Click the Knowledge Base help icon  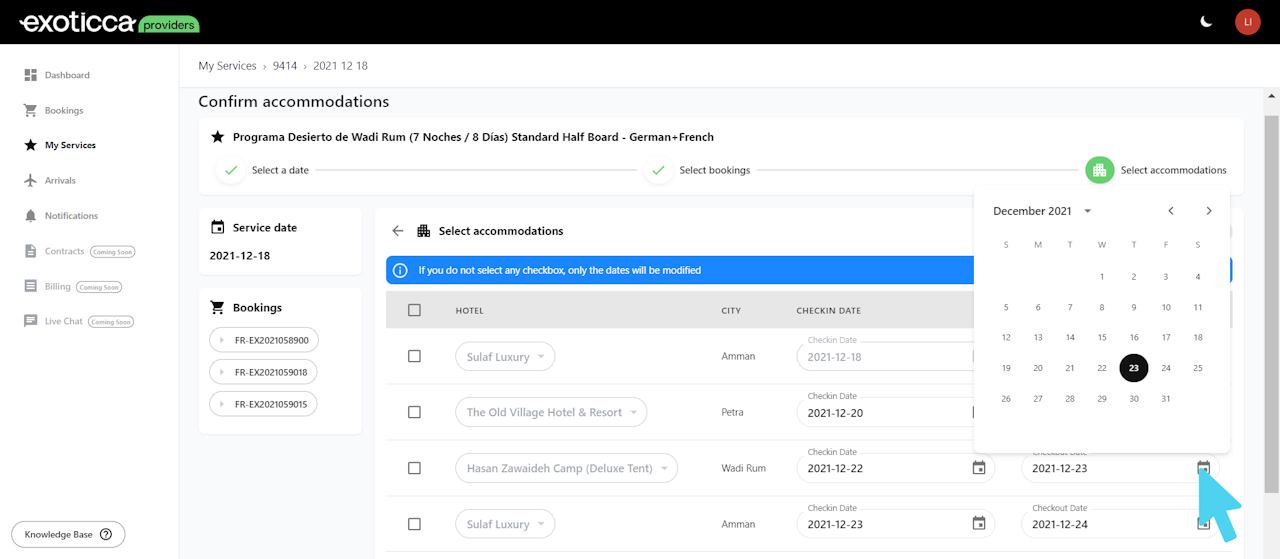(106, 535)
